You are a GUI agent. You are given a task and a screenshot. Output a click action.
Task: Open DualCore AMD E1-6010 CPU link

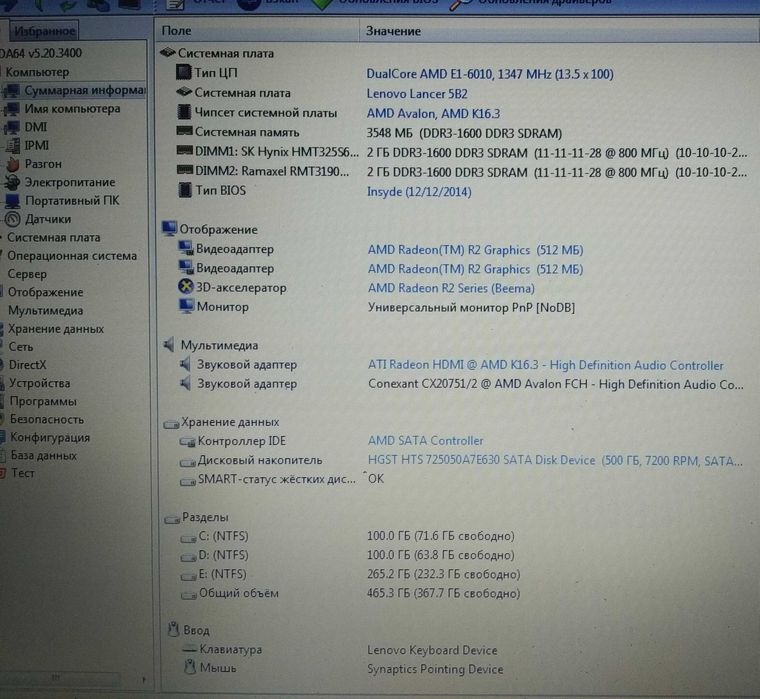coord(490,74)
